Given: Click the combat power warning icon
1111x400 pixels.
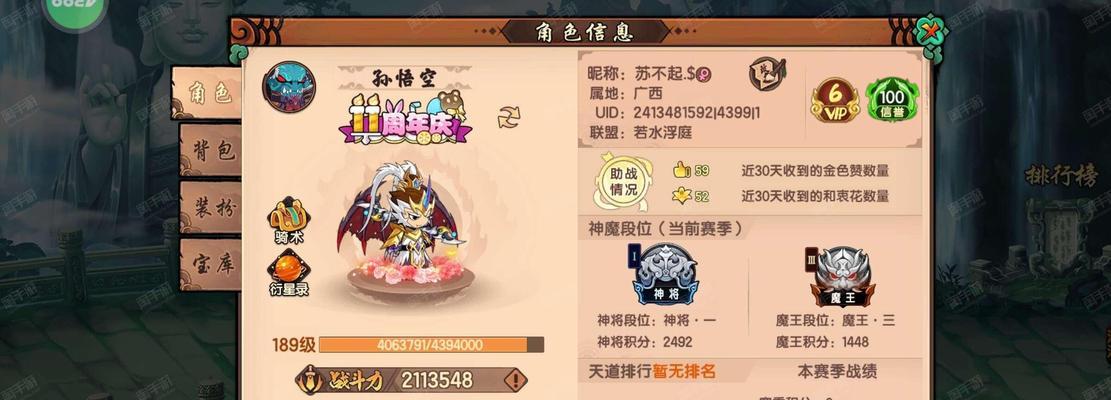Looking at the screenshot, I should pos(516,381).
